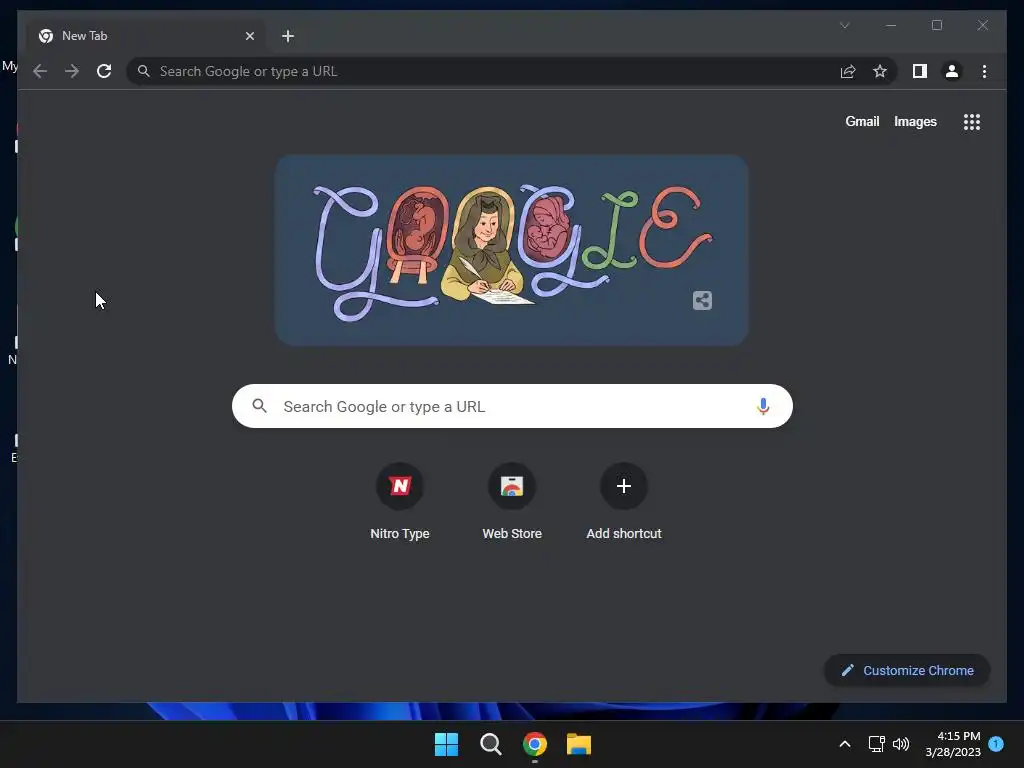The image size is (1024, 768).
Task: Open the profile avatar menu
Action: (x=952, y=71)
